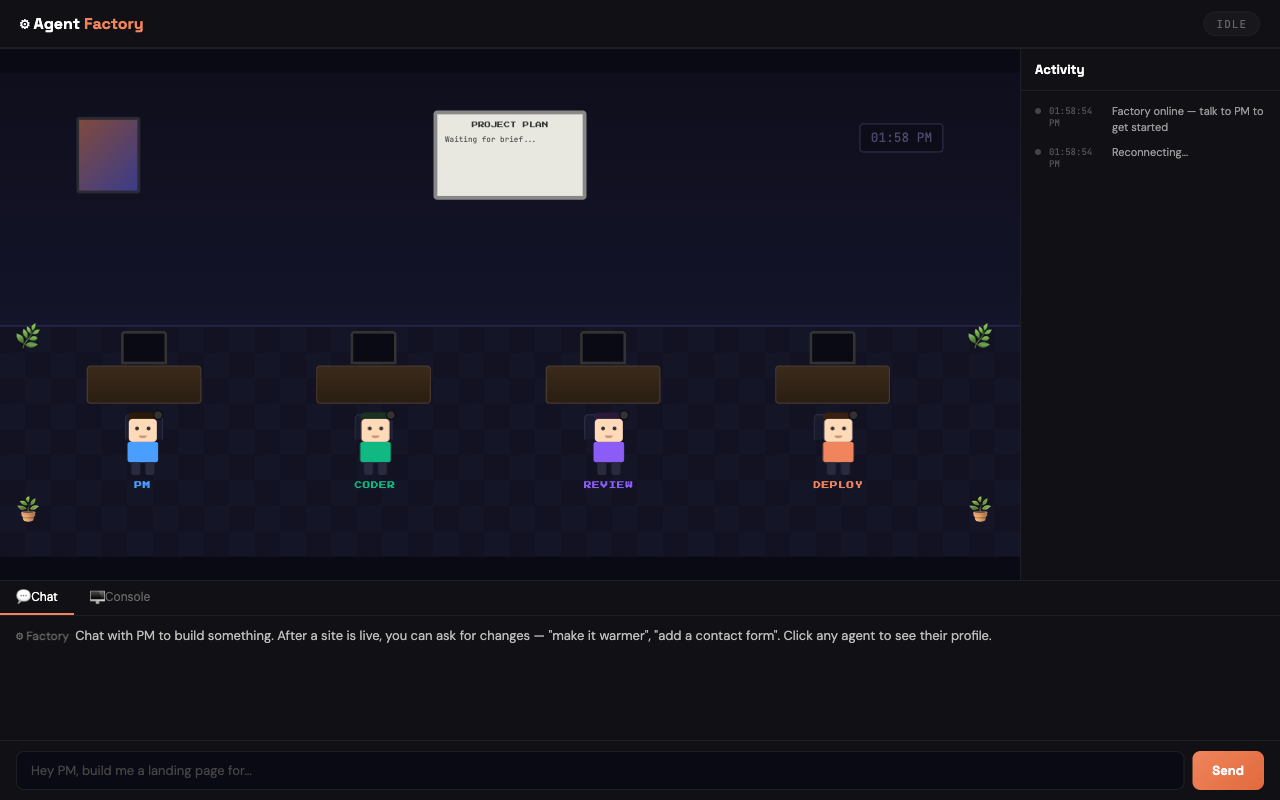
Task: Click the plant in the top-left corner
Action: [x=28, y=336]
